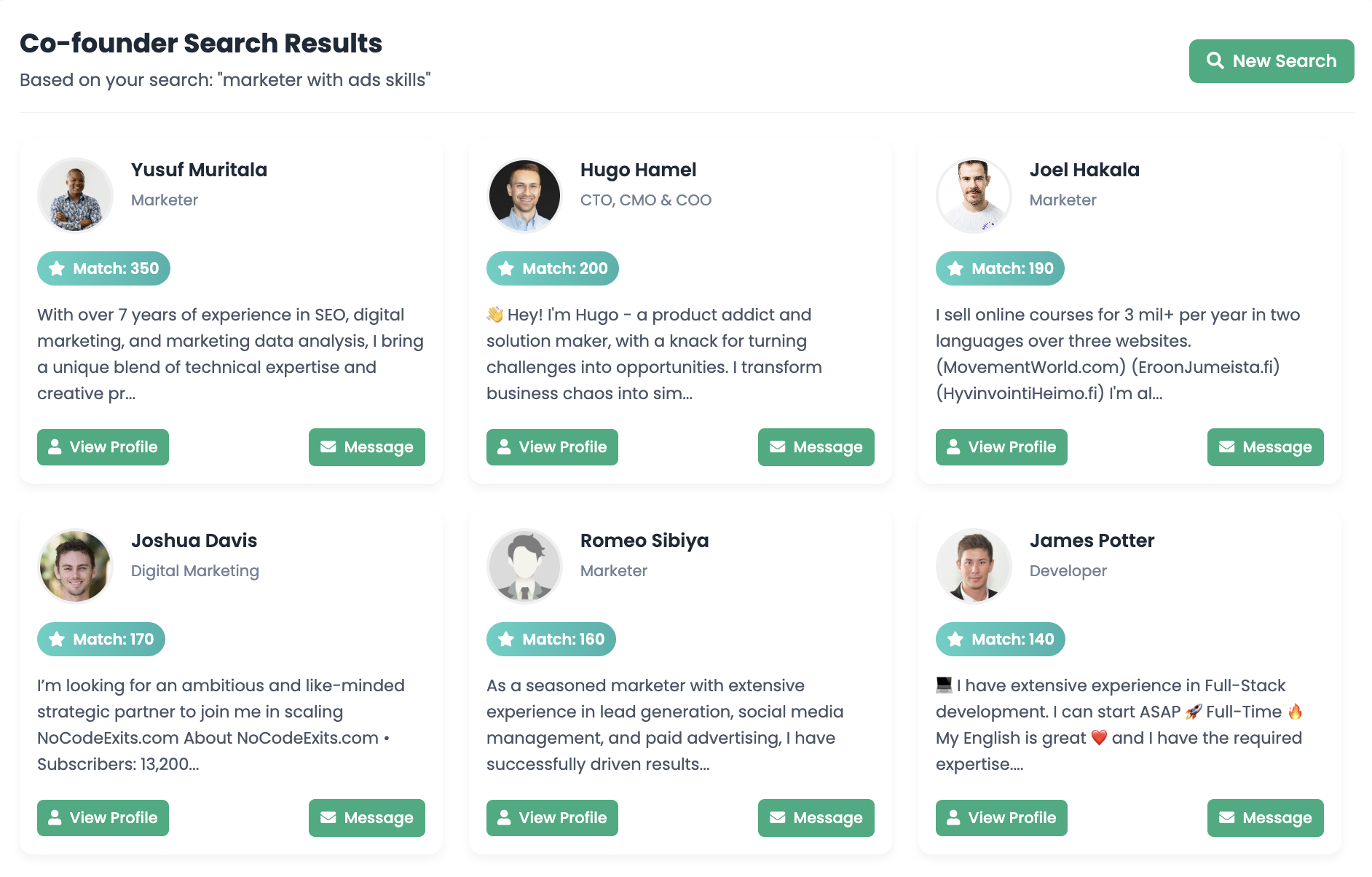
Task: Click Joshua Davis's profile photo
Action: pyautogui.click(x=75, y=566)
